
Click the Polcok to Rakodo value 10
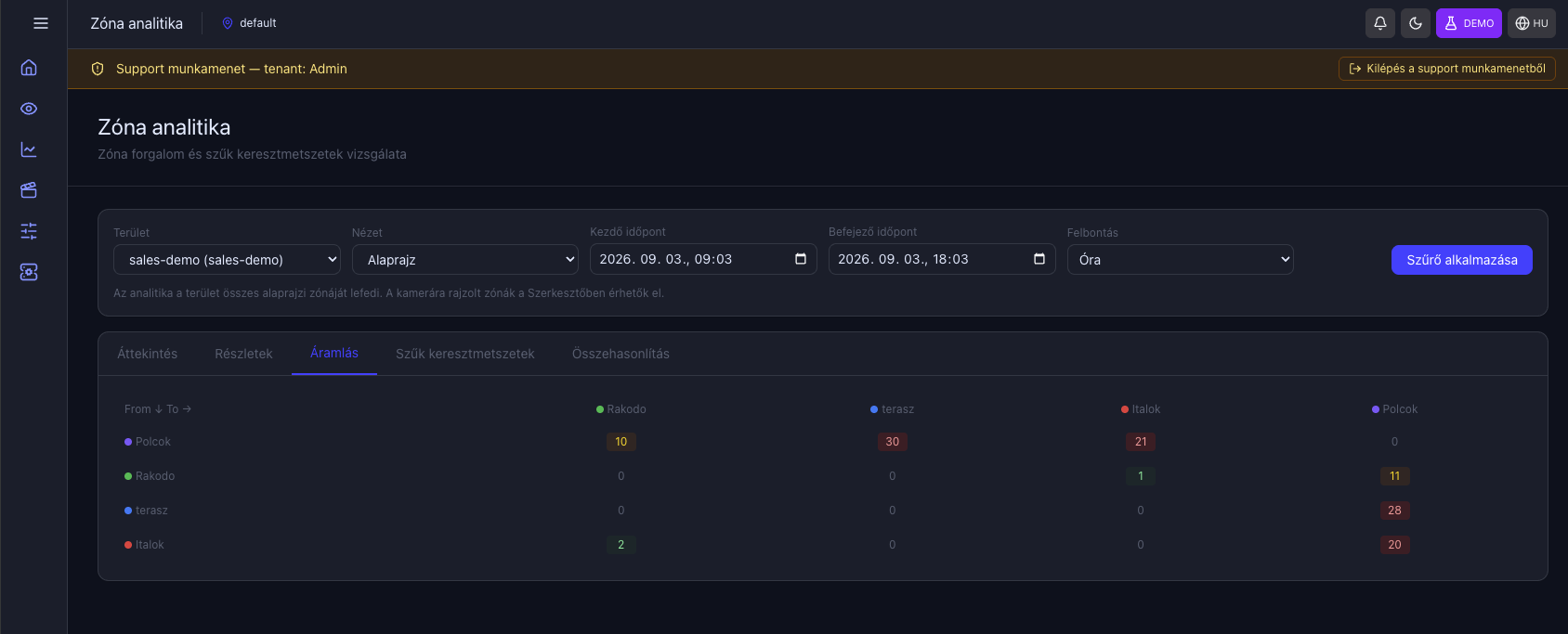pyautogui.click(x=621, y=442)
